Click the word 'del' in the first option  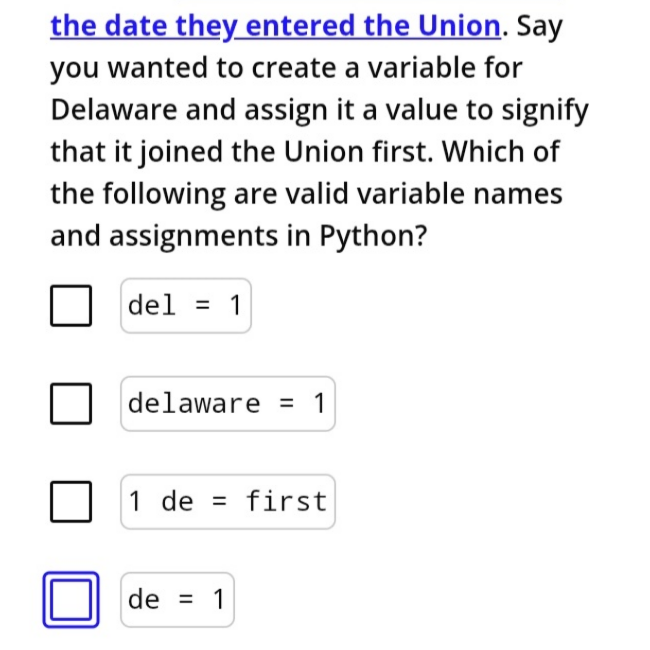click(152, 306)
